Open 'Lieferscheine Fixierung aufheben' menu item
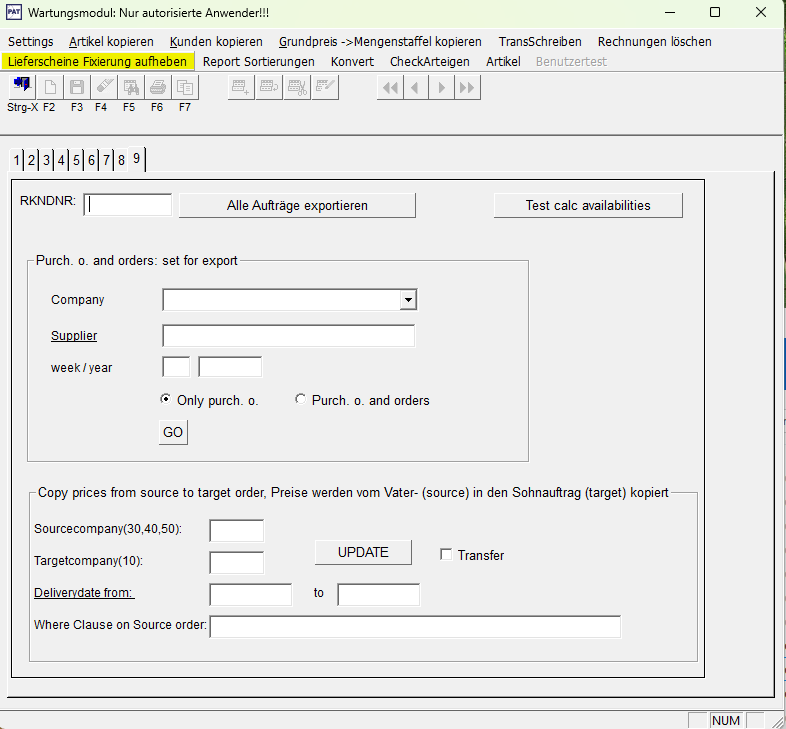The image size is (786, 729). [x=97, y=61]
